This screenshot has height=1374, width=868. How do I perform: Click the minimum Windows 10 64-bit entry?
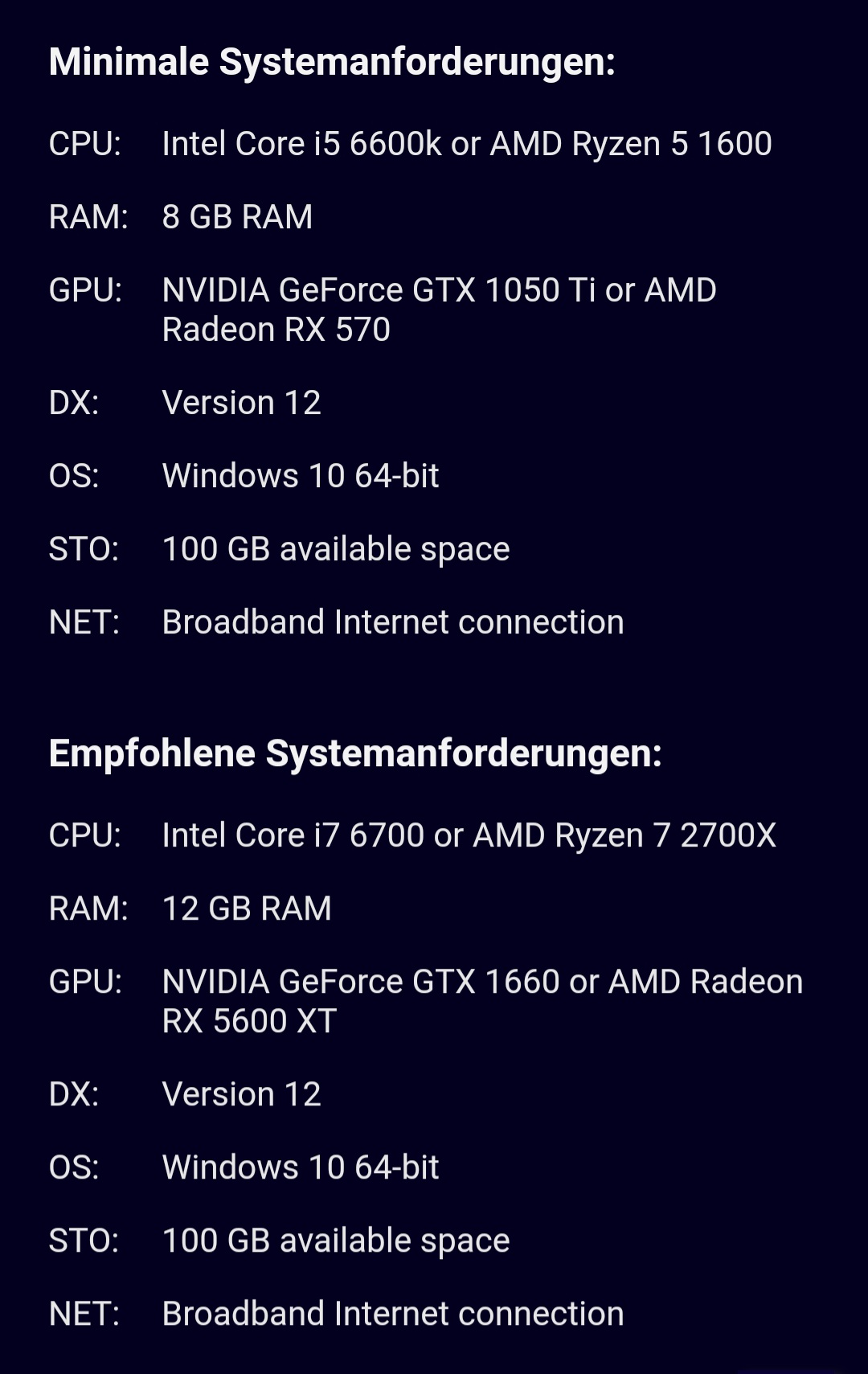(301, 476)
